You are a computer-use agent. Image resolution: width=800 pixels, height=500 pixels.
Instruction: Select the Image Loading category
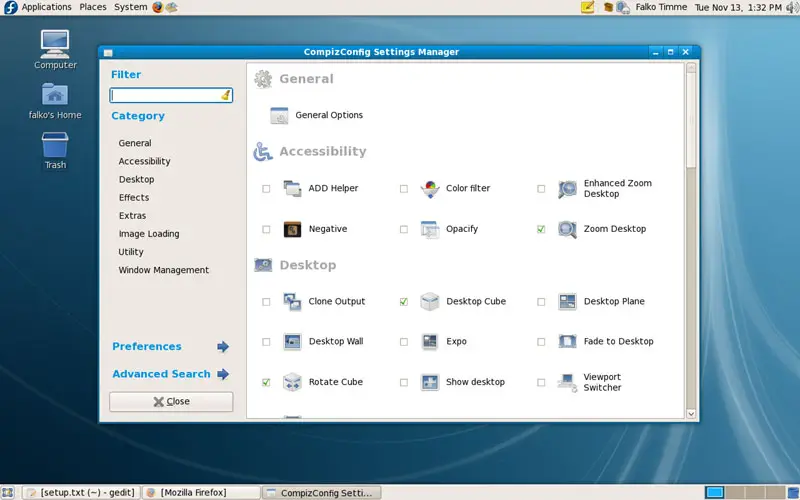click(149, 234)
